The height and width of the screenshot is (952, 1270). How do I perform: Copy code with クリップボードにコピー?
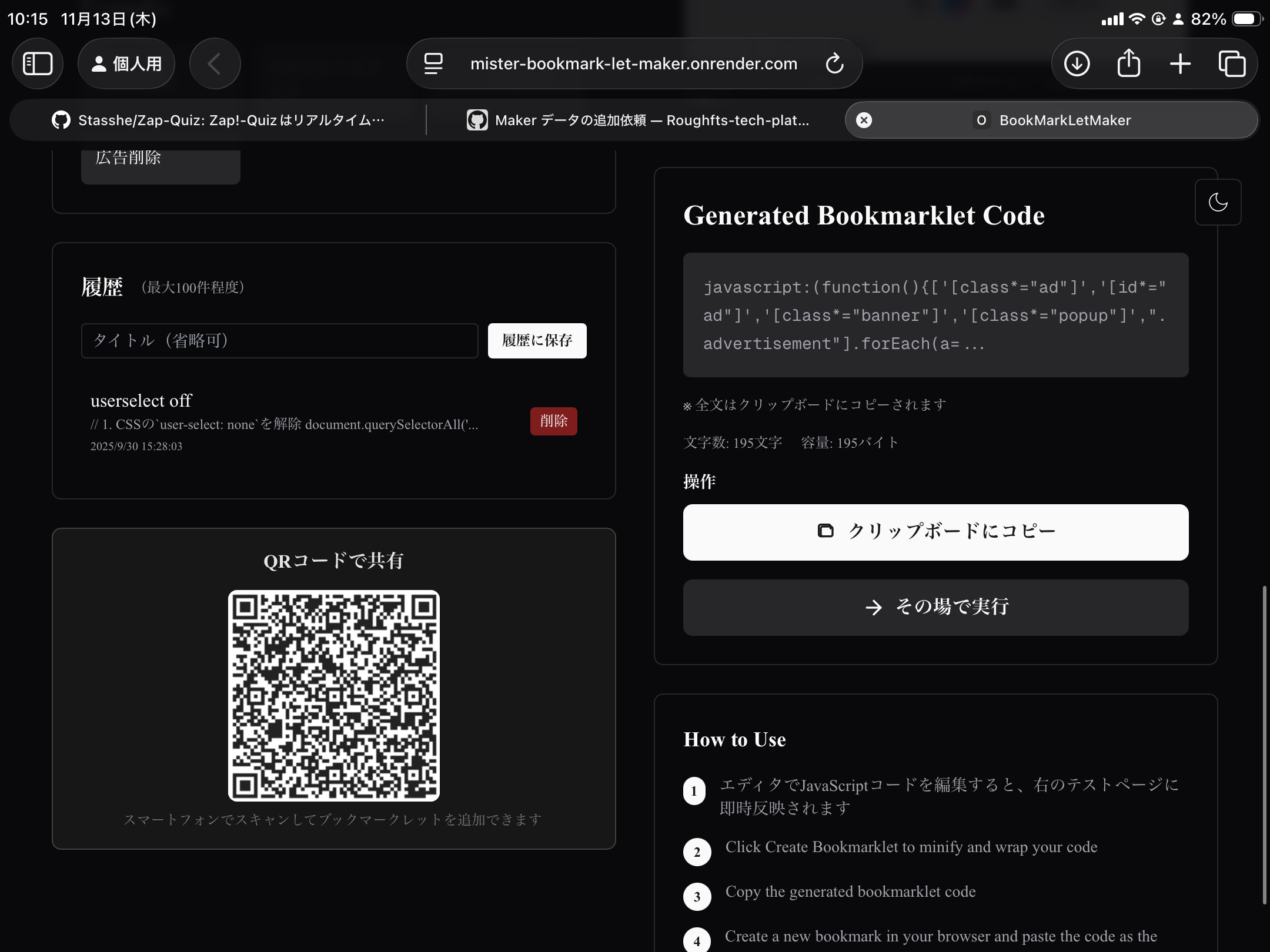coord(935,532)
